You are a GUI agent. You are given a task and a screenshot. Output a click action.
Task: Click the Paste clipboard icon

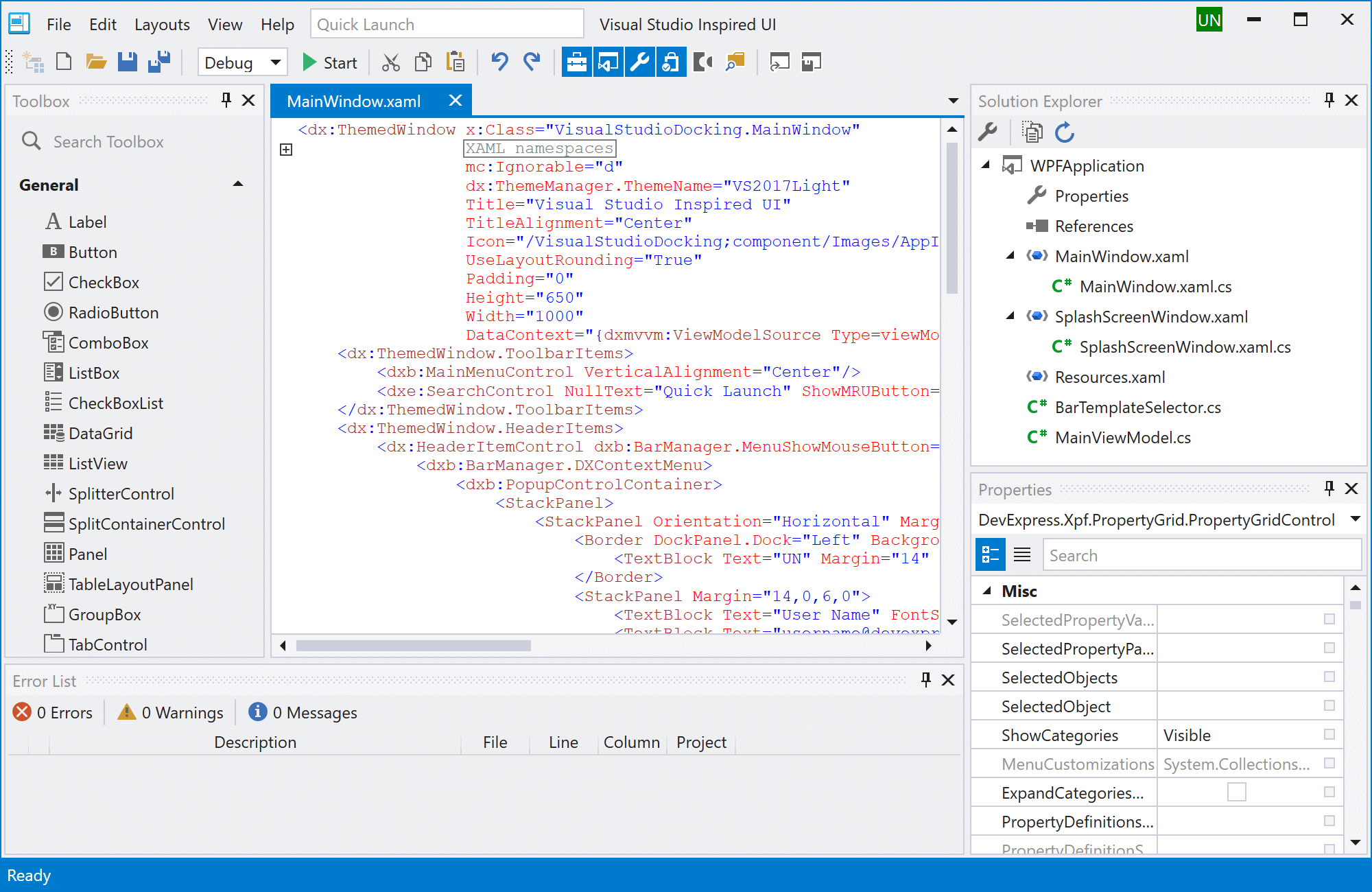(x=456, y=62)
